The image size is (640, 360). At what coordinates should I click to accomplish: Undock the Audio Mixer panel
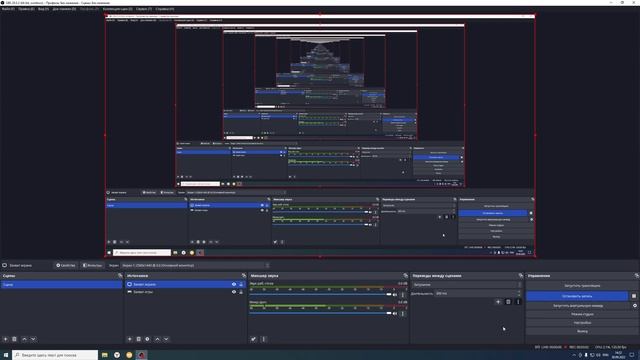(x=405, y=276)
